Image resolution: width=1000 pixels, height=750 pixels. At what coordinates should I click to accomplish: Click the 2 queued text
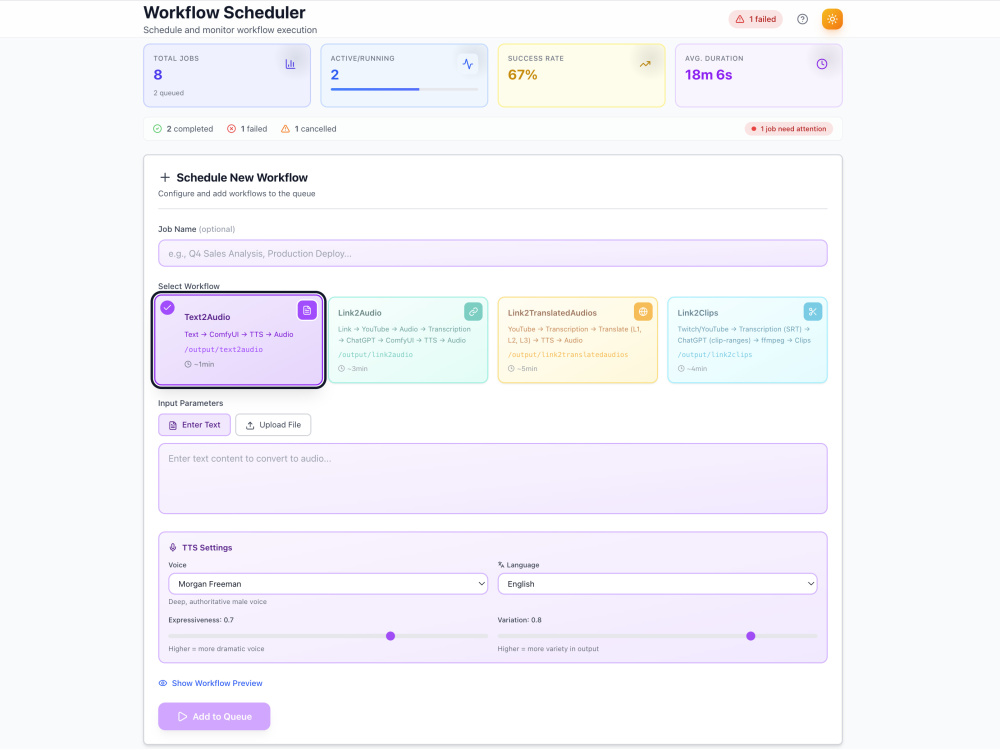point(168,93)
